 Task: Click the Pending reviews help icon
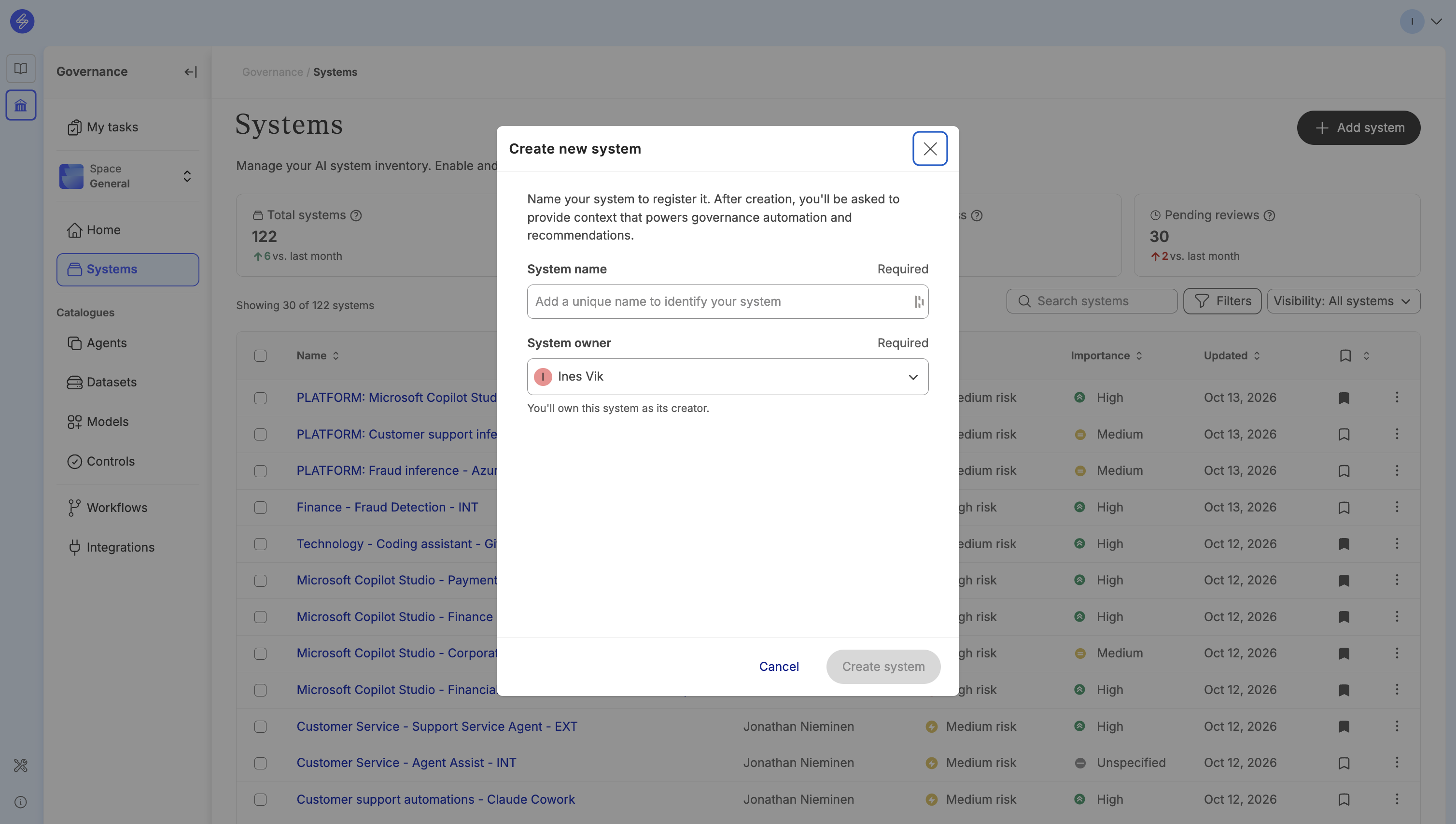[1269, 215]
